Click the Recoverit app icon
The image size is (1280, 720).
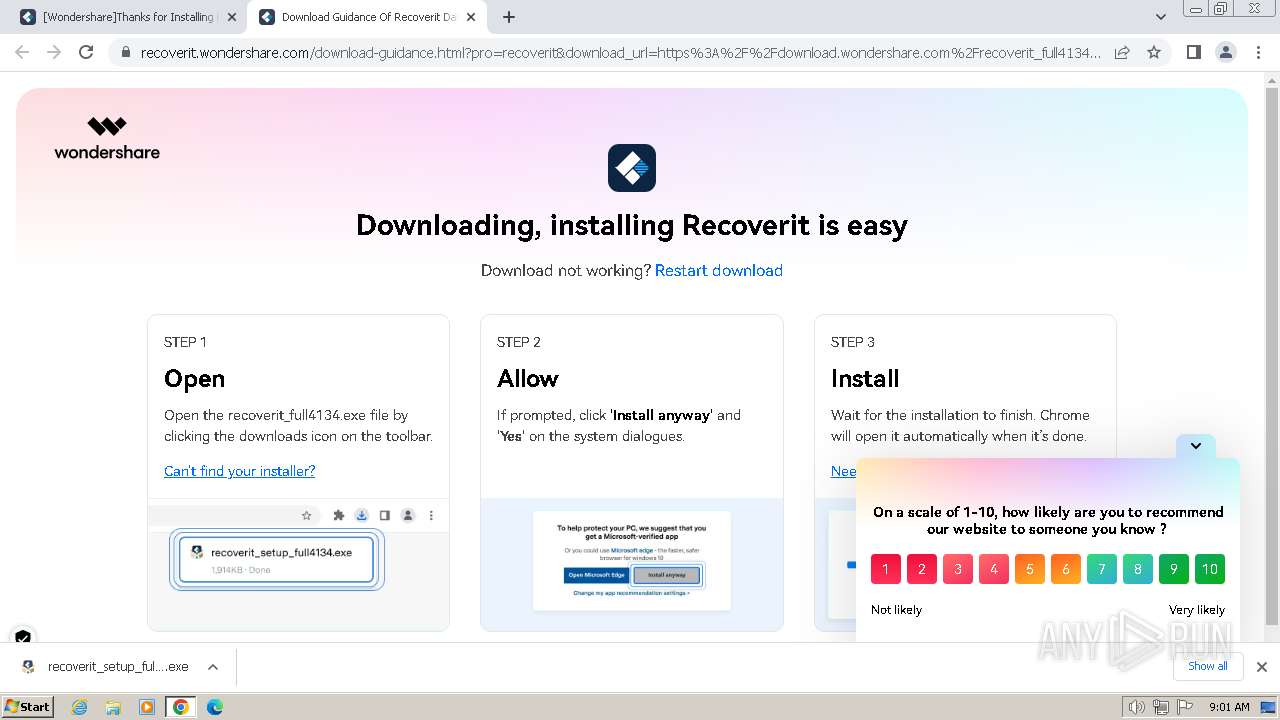tap(632, 167)
